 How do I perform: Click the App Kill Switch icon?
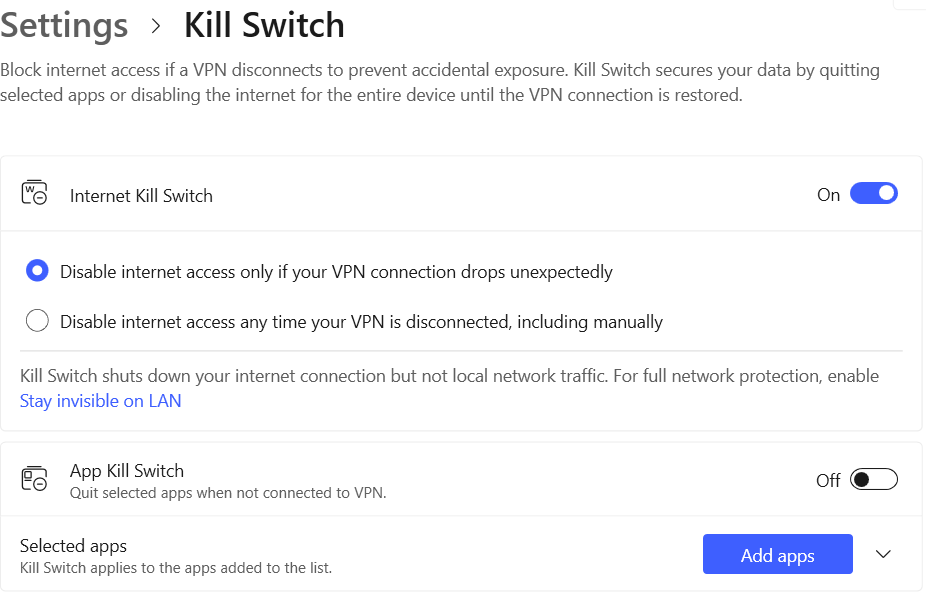coord(34,479)
